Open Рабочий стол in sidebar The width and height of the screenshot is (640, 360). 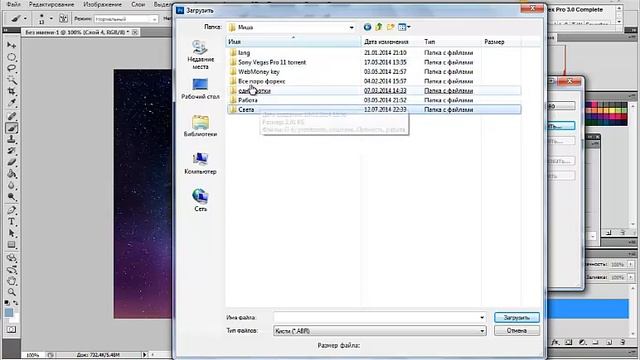200,89
